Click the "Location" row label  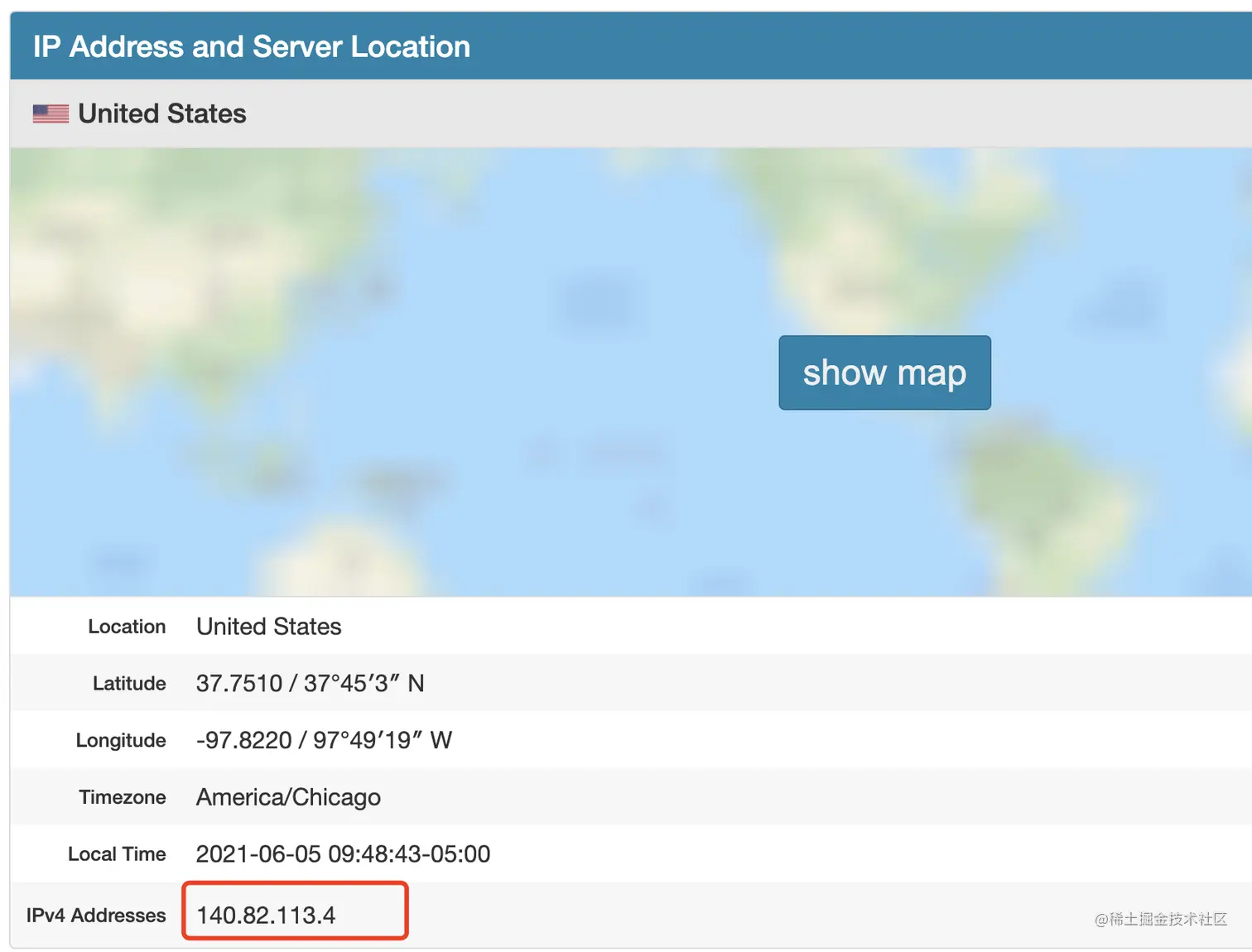click(127, 627)
